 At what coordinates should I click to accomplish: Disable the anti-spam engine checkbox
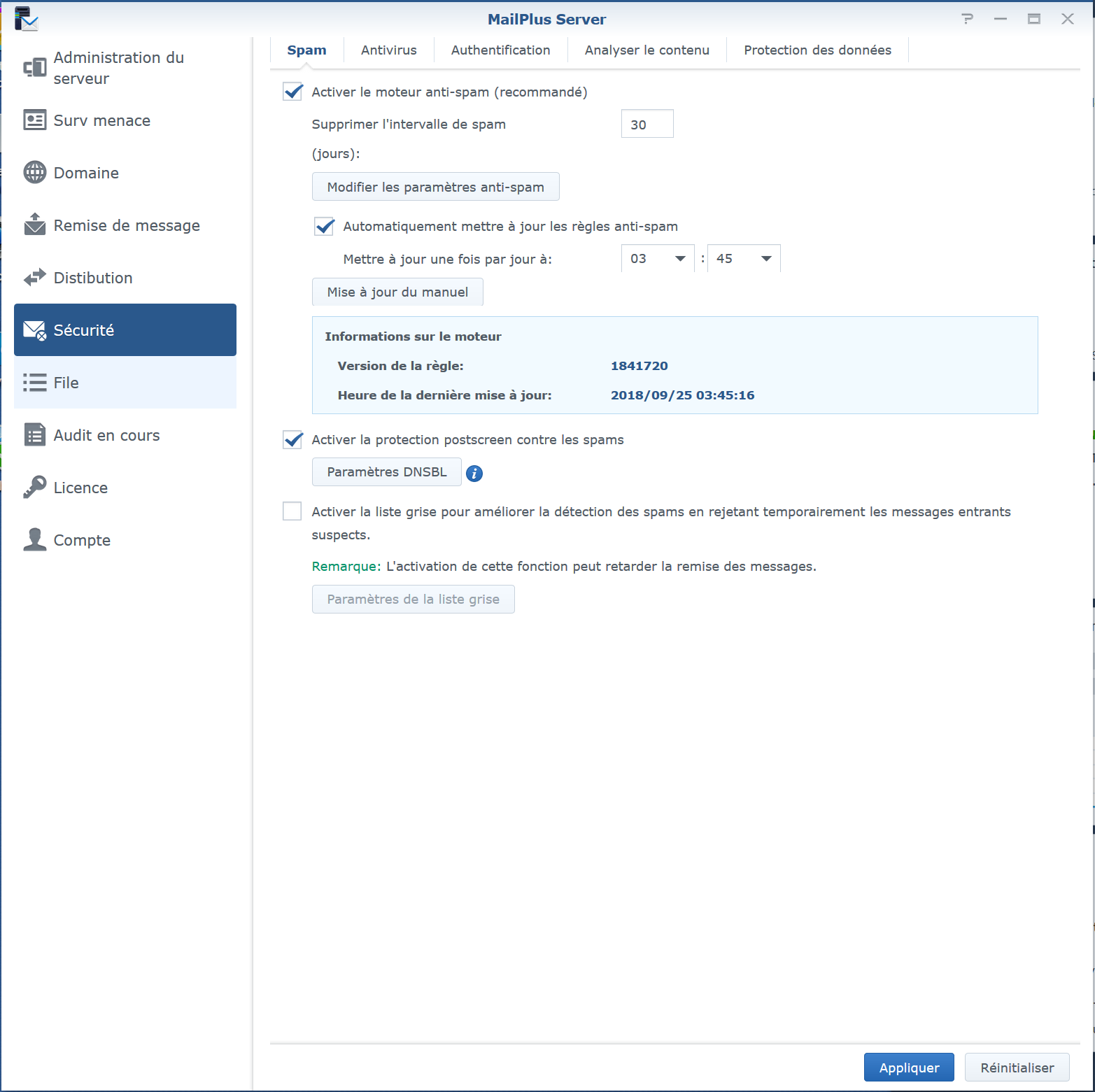292,92
